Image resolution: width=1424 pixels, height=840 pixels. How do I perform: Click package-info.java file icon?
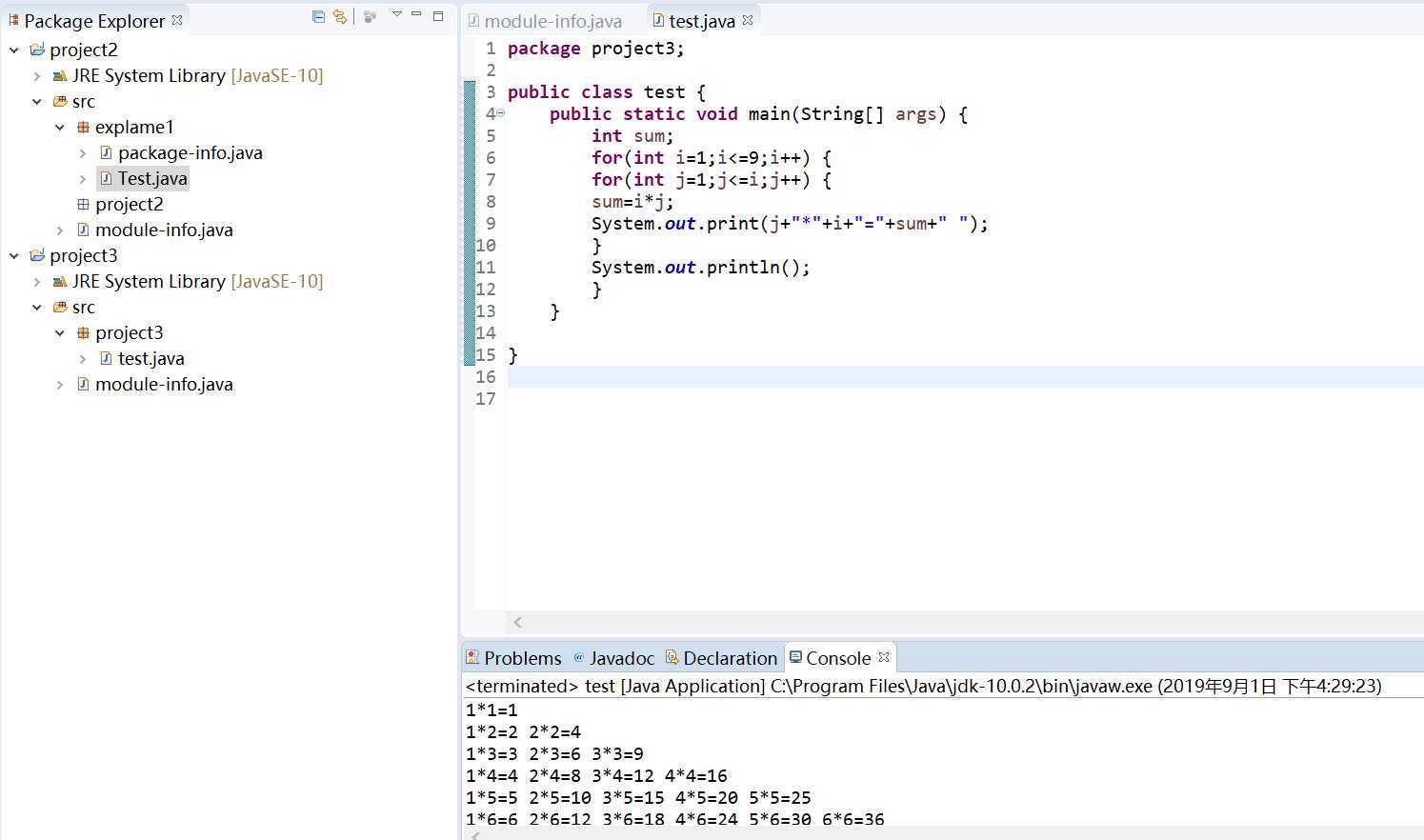pos(106,152)
